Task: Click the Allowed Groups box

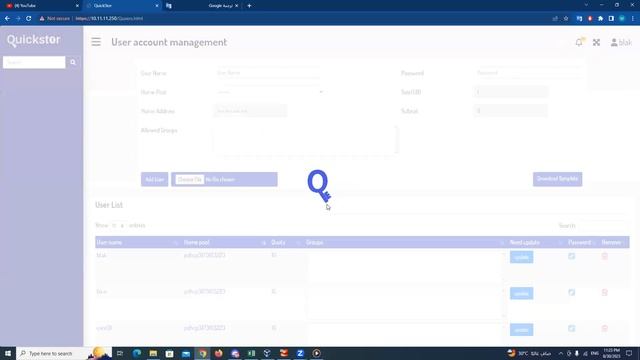Action: click(x=305, y=139)
